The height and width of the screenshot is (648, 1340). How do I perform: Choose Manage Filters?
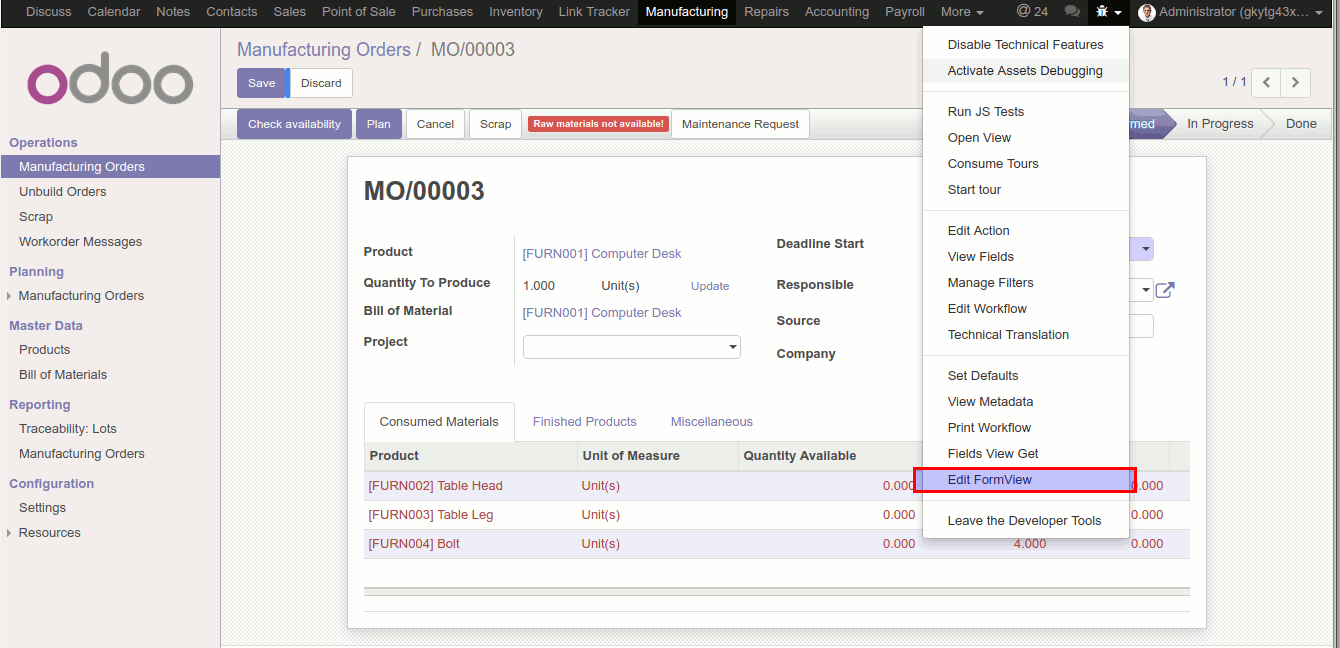[x=1026, y=283]
